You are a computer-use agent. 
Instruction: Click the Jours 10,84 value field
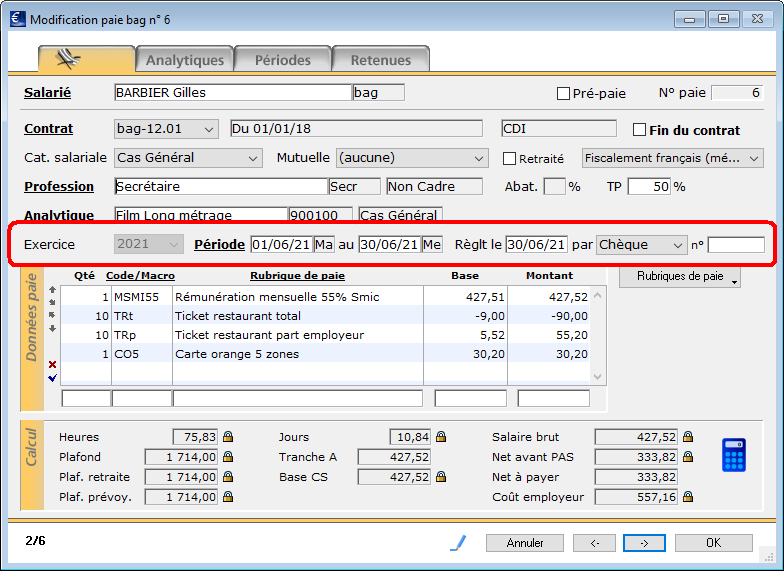click(410, 437)
